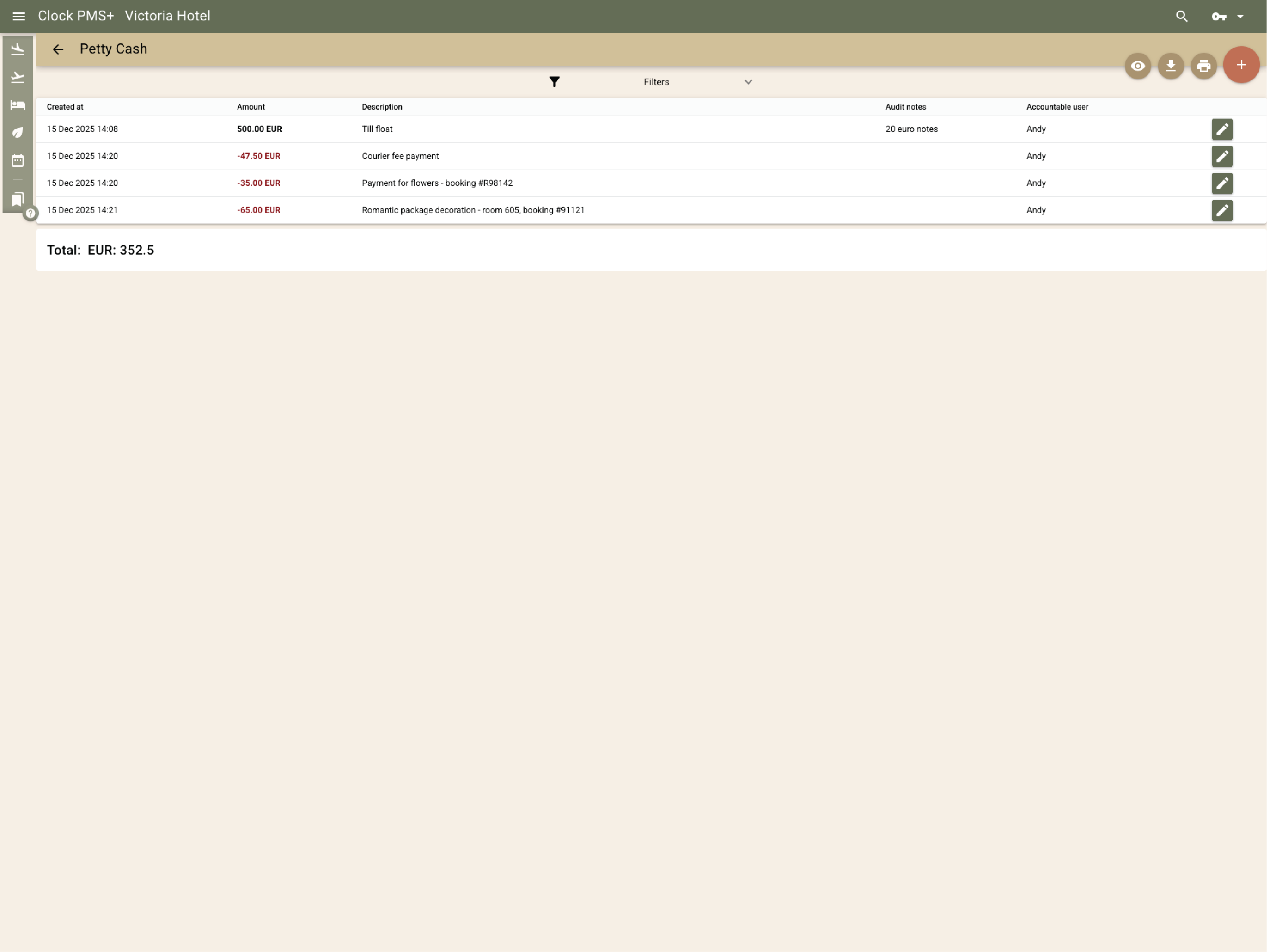The width and height of the screenshot is (1267, 952).
Task: Toggle the eye visibility icon in toolbar
Action: pyautogui.click(x=1138, y=66)
